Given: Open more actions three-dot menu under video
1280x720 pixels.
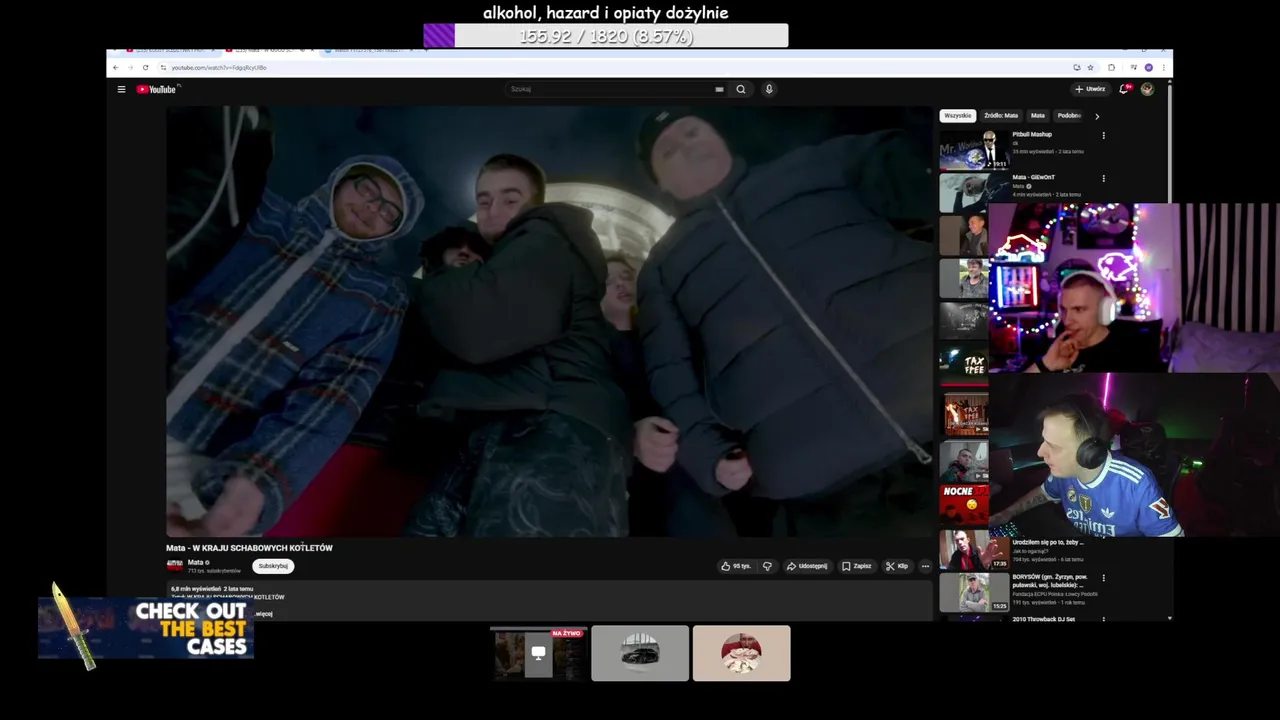Looking at the screenshot, I should click(x=925, y=566).
